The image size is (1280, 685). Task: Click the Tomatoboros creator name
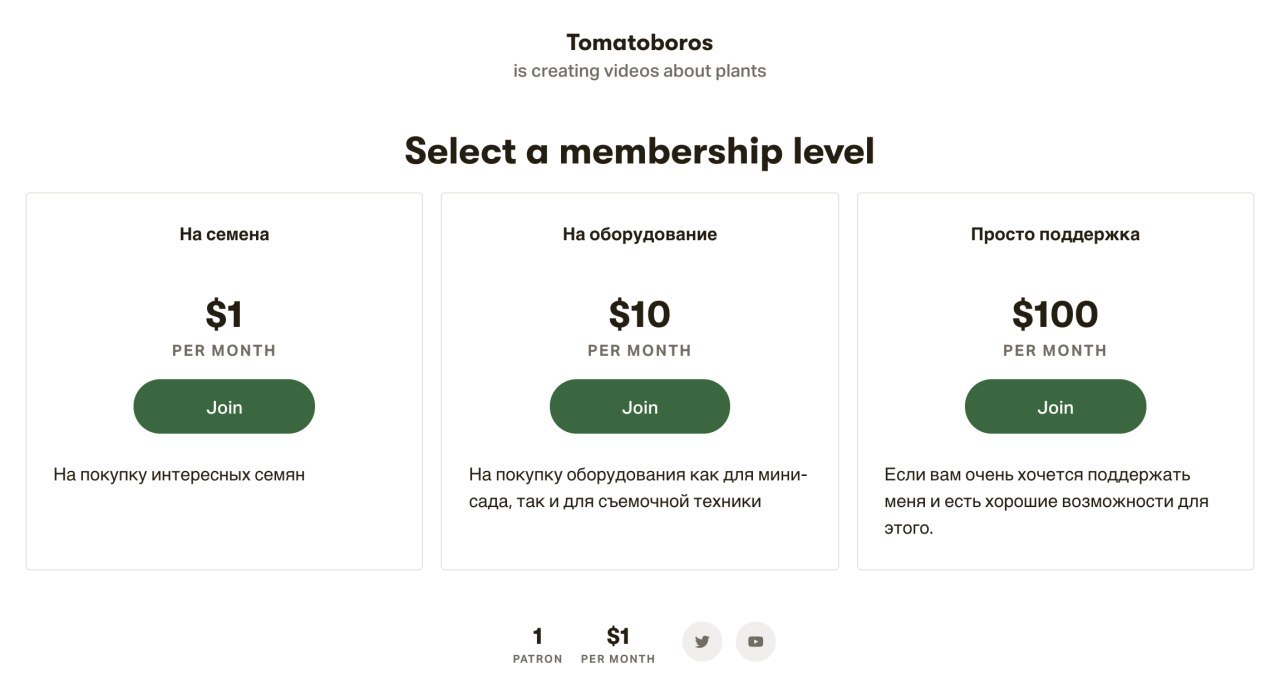(639, 42)
